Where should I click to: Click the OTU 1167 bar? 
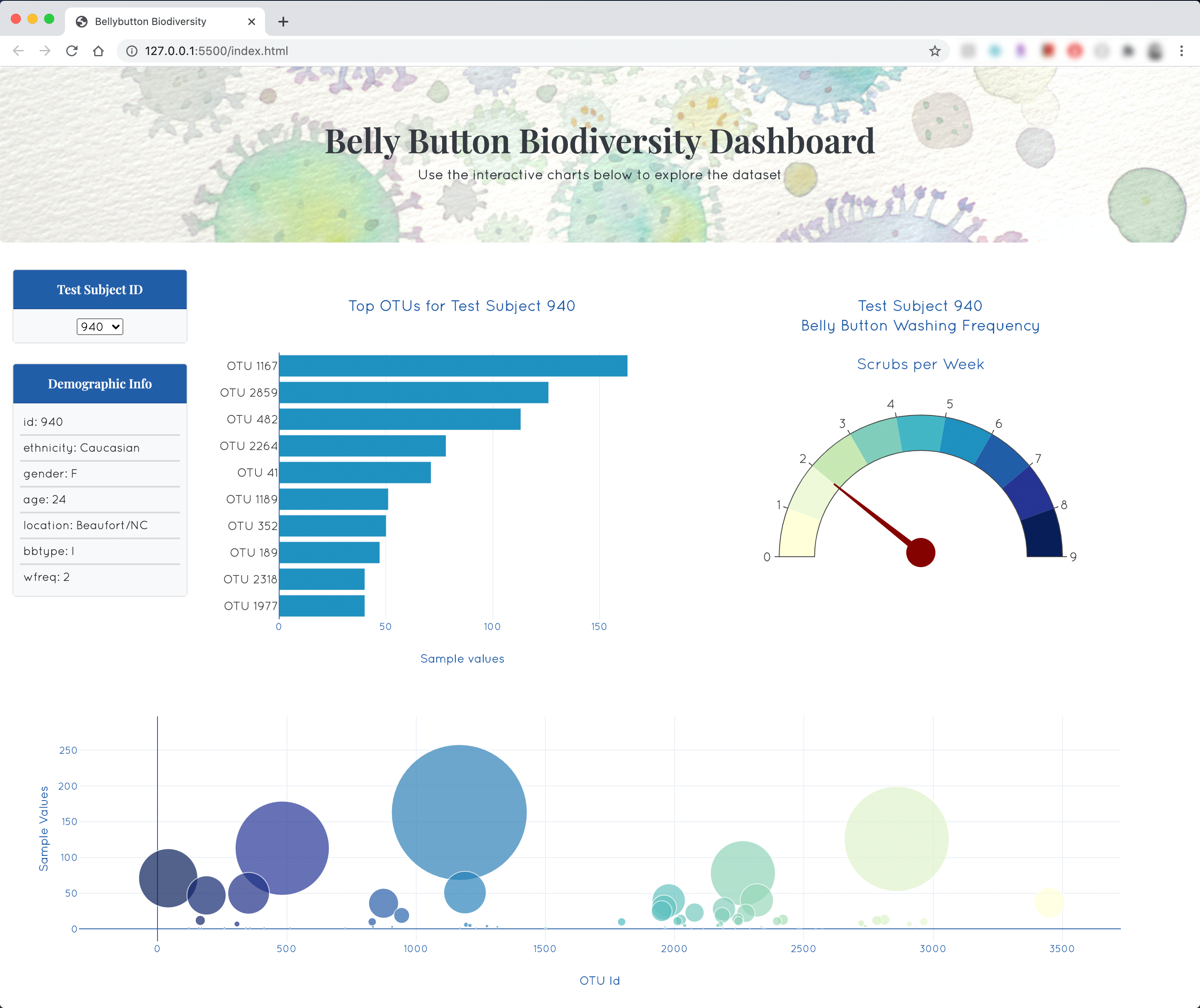[x=452, y=366]
